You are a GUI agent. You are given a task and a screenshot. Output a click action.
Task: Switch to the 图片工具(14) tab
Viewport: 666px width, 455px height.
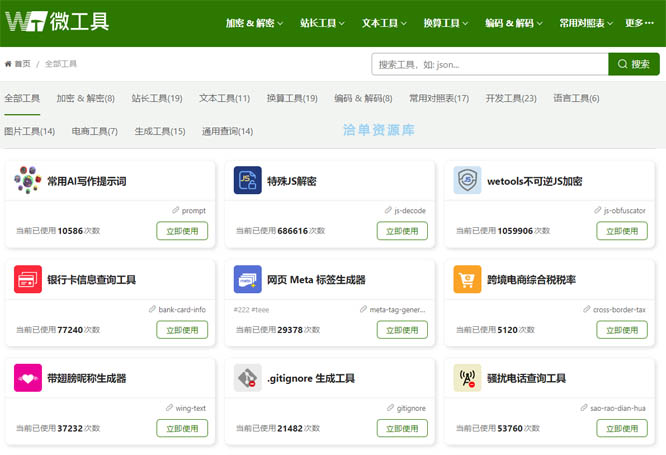click(x=29, y=131)
